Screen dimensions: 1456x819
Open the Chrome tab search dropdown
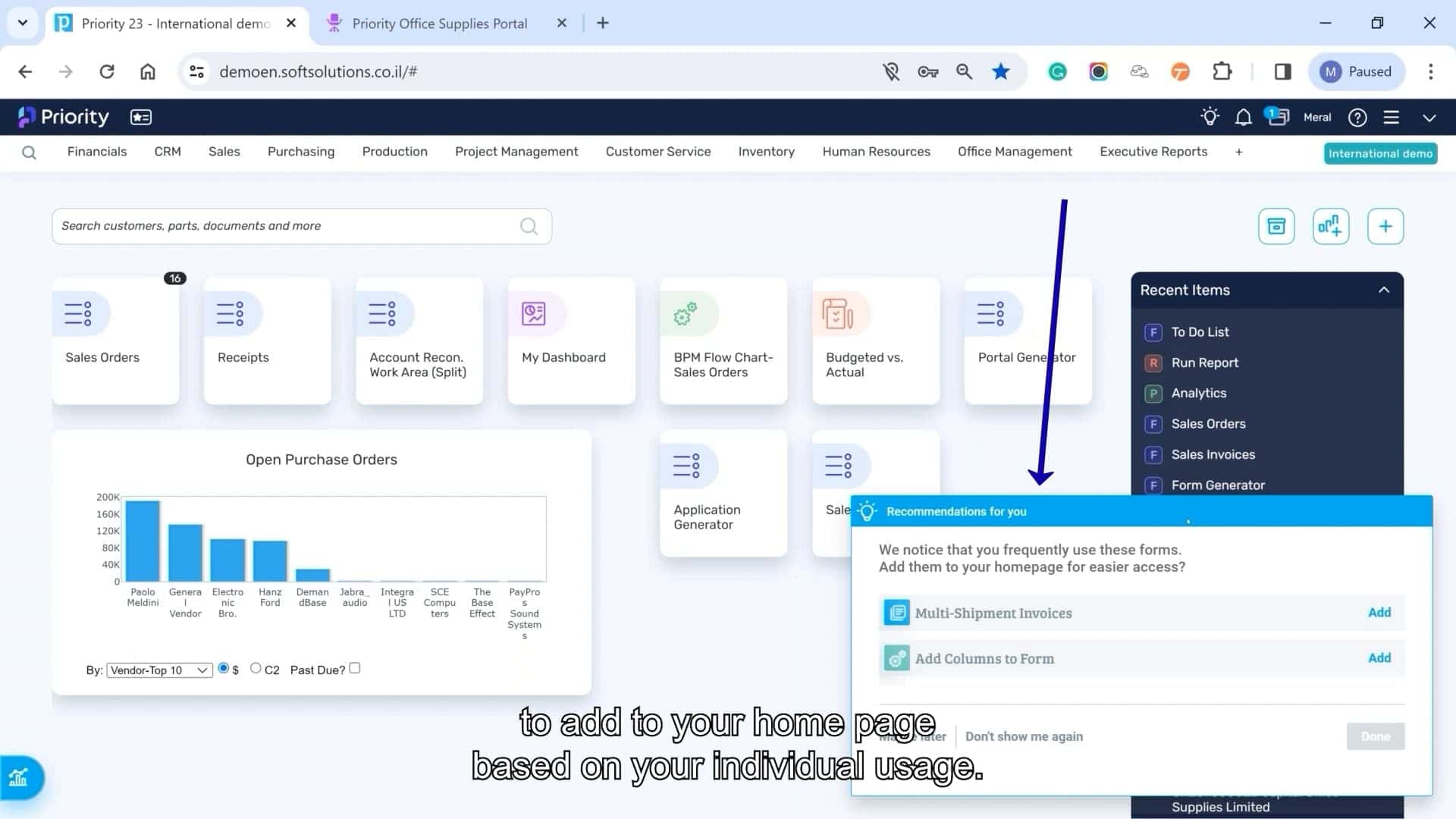click(23, 23)
